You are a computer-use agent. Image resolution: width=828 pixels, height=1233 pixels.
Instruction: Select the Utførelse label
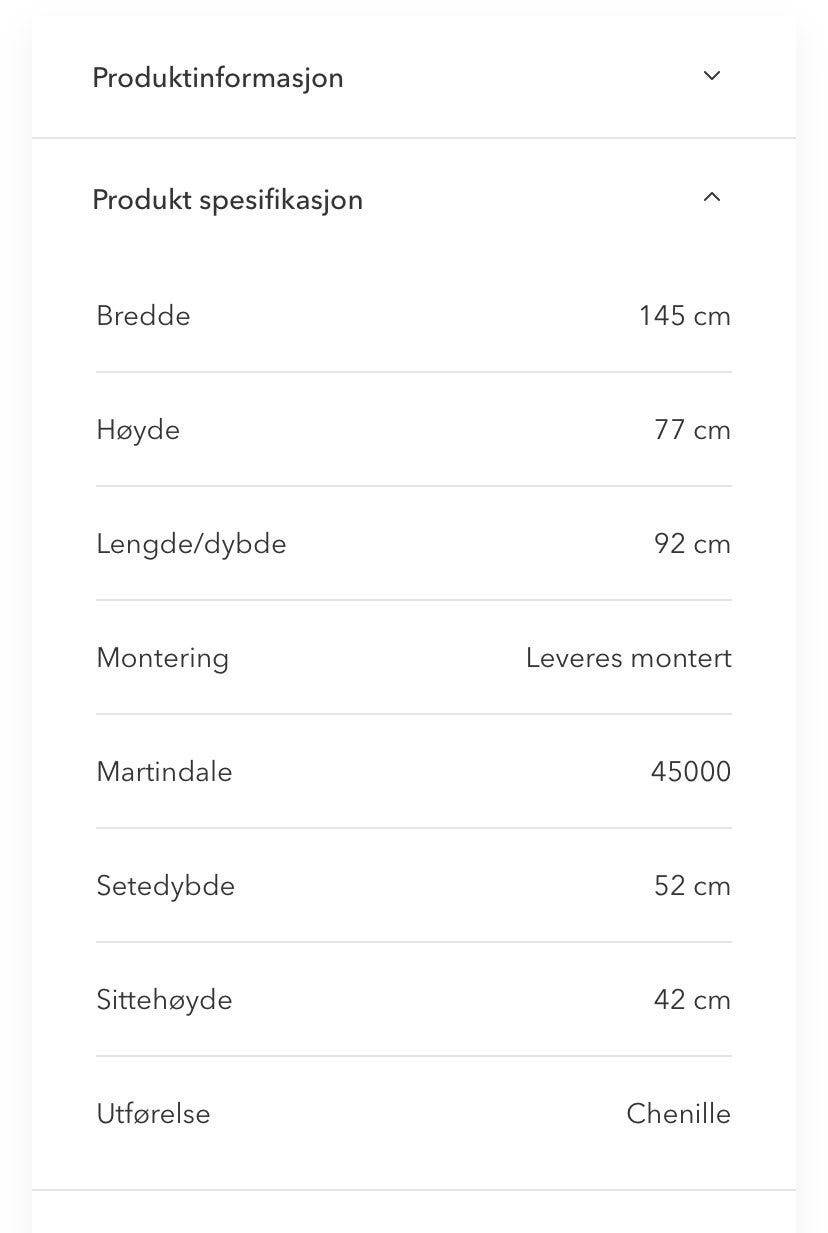click(x=153, y=1114)
